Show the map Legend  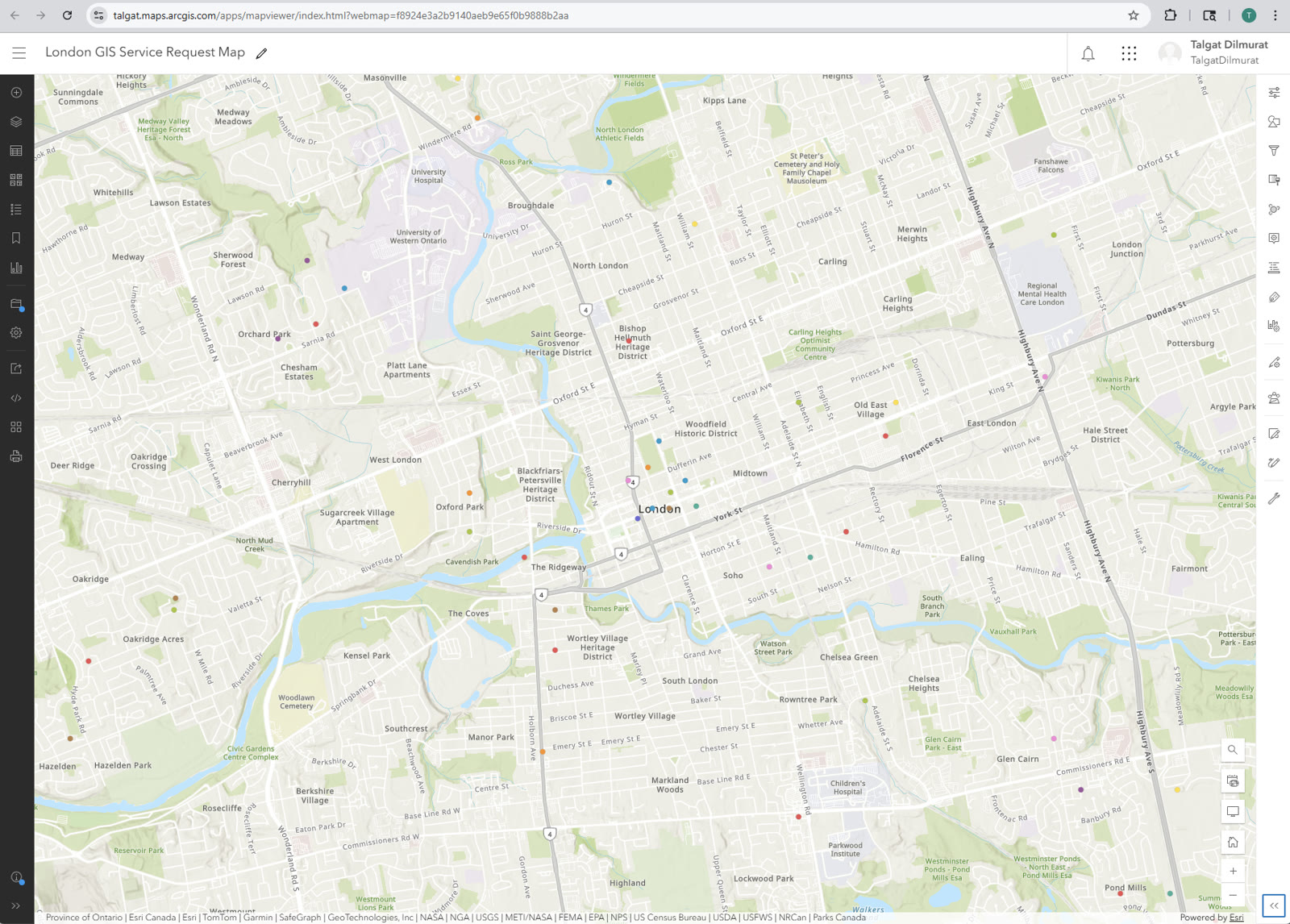coord(16,209)
